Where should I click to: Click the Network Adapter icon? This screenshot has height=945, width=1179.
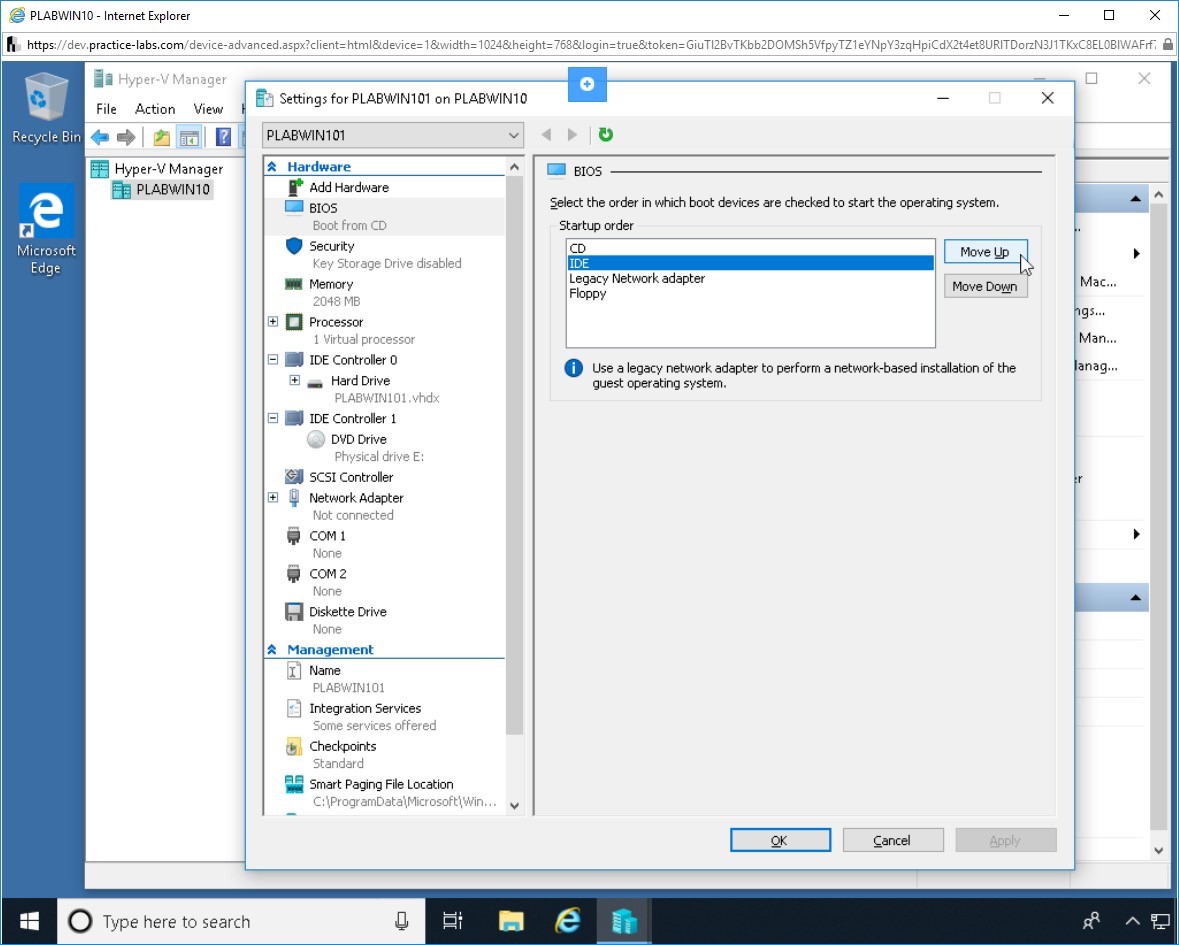click(x=294, y=498)
